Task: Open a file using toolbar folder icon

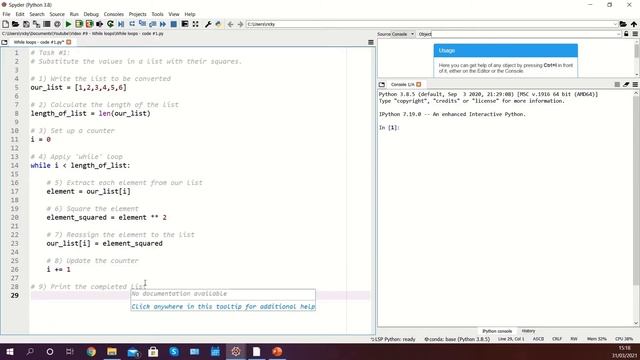Action: point(16,24)
